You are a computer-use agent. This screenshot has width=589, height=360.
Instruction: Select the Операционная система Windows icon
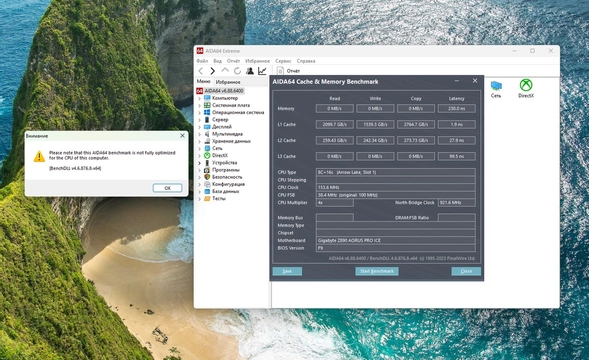207,112
